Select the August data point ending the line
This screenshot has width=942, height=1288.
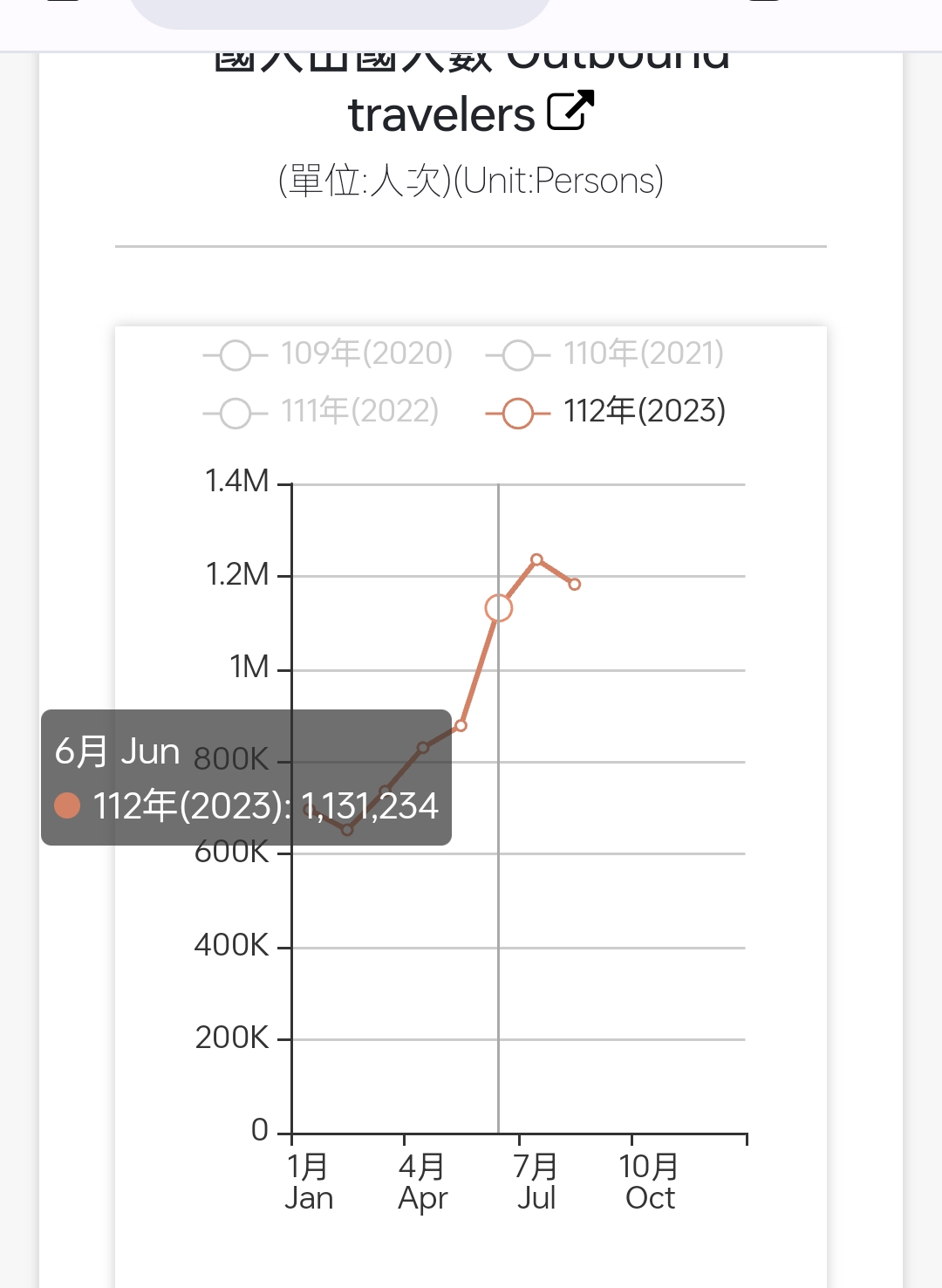(574, 584)
